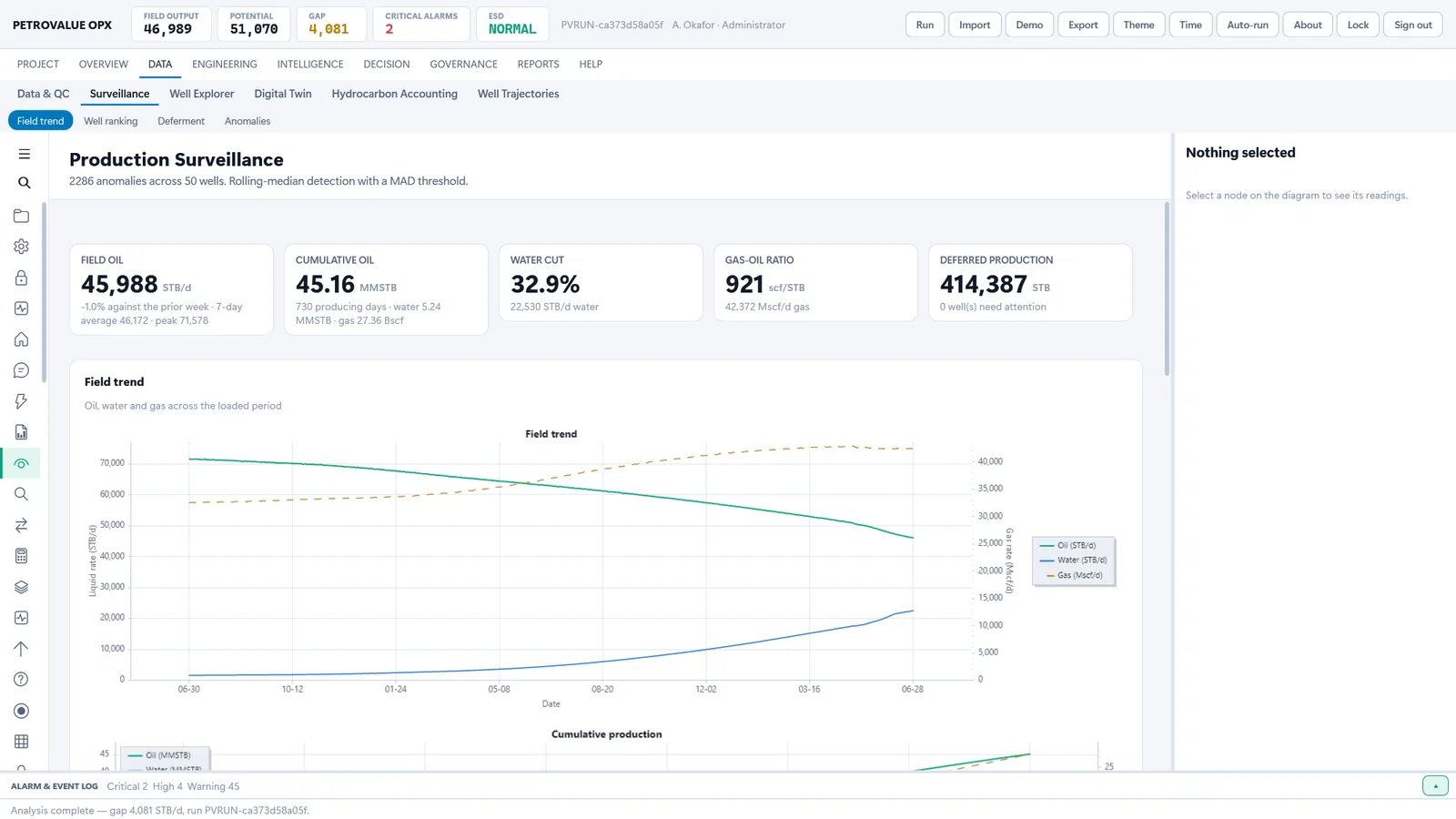Click the Export button

(x=1083, y=25)
